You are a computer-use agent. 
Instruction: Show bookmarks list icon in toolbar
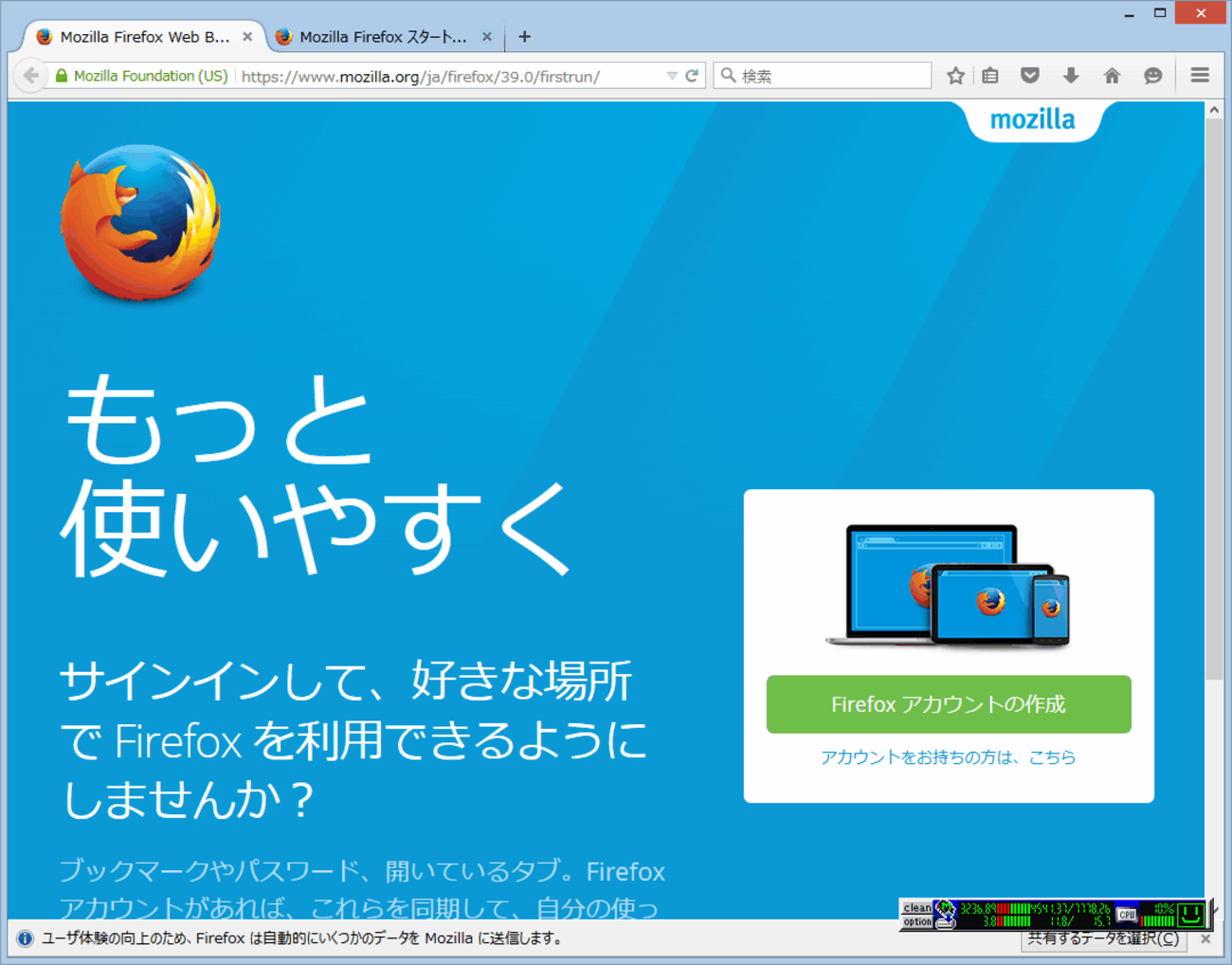coord(990,76)
